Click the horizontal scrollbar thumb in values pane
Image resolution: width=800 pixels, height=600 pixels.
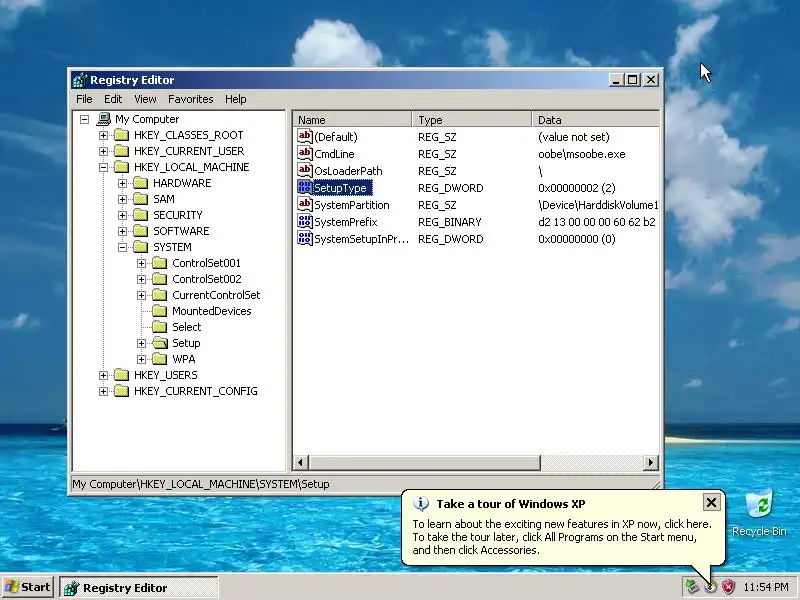(x=424, y=463)
